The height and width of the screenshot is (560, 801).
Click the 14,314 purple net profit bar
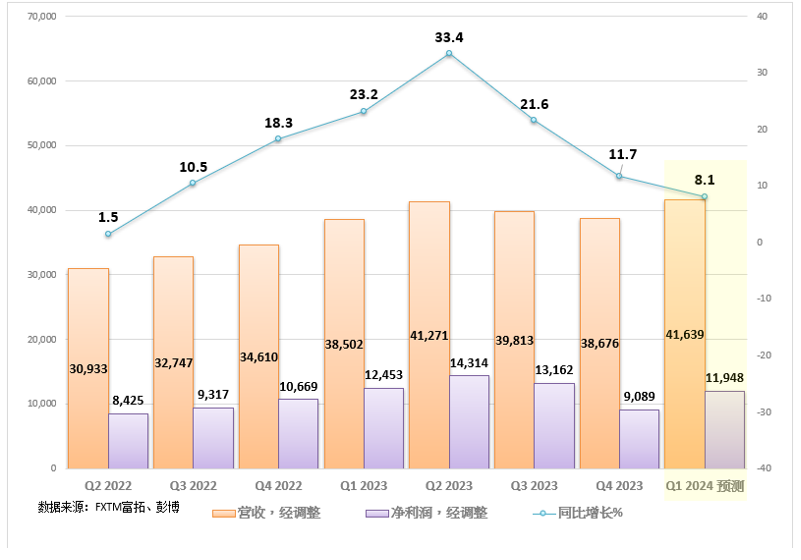pos(469,421)
